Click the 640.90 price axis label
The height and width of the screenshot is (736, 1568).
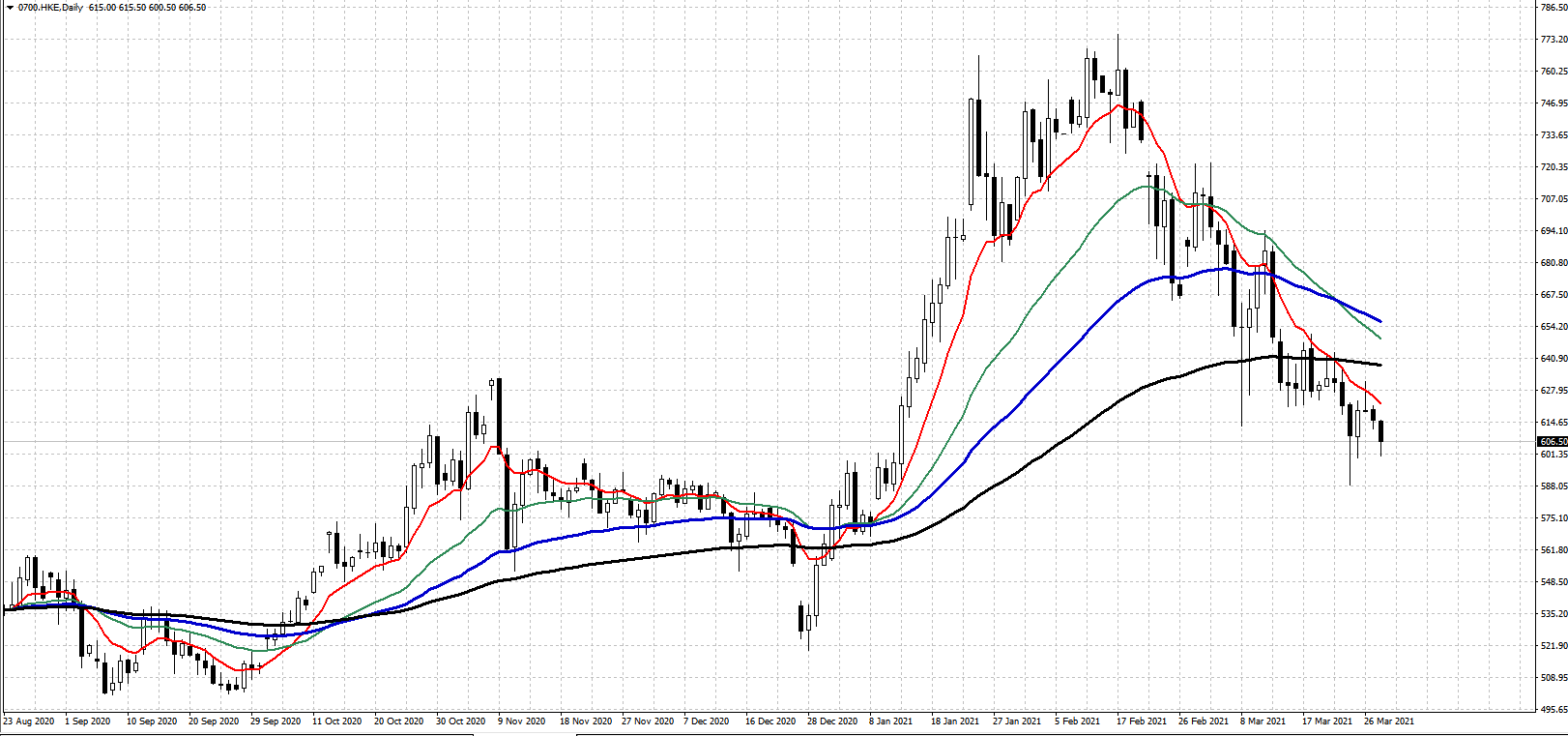click(x=1553, y=359)
